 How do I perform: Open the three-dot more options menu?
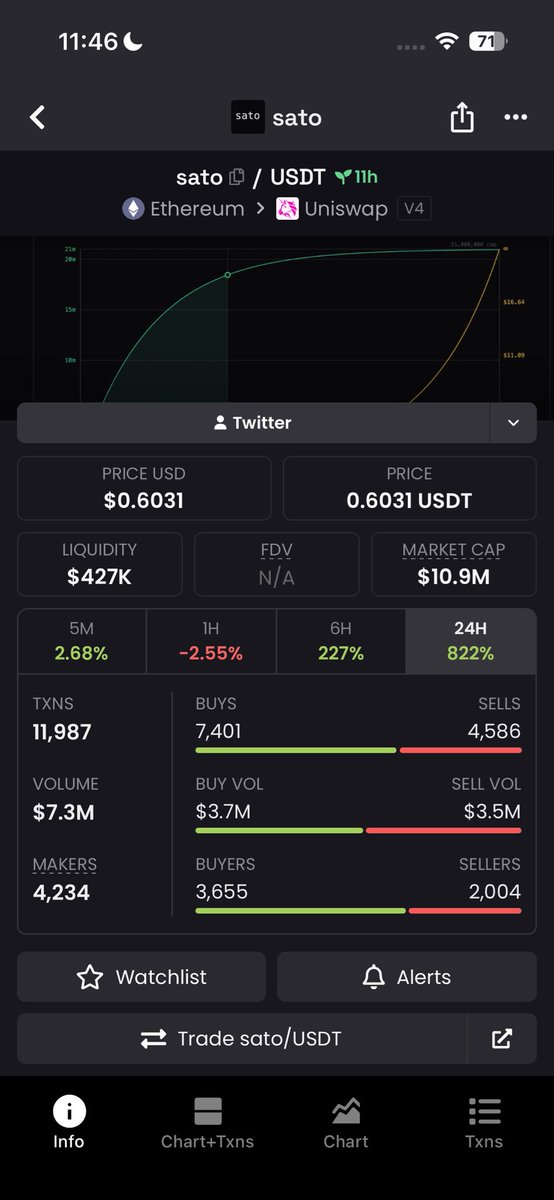pyautogui.click(x=515, y=117)
